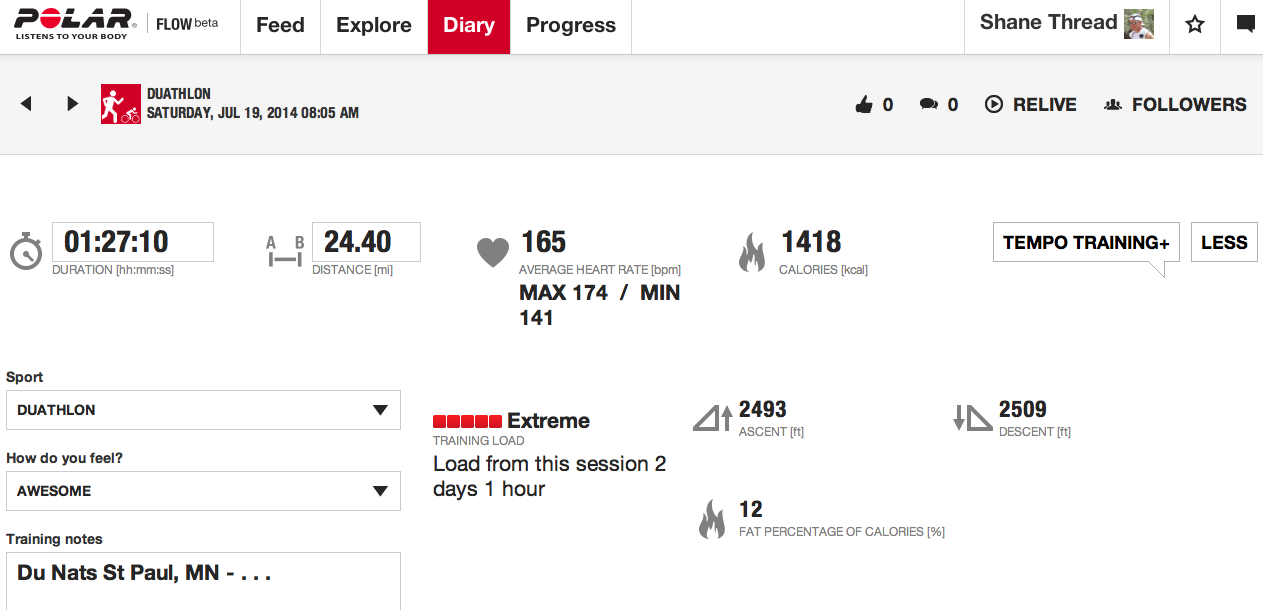Go to the Progress tab
The height and width of the screenshot is (610, 1263).
click(571, 26)
